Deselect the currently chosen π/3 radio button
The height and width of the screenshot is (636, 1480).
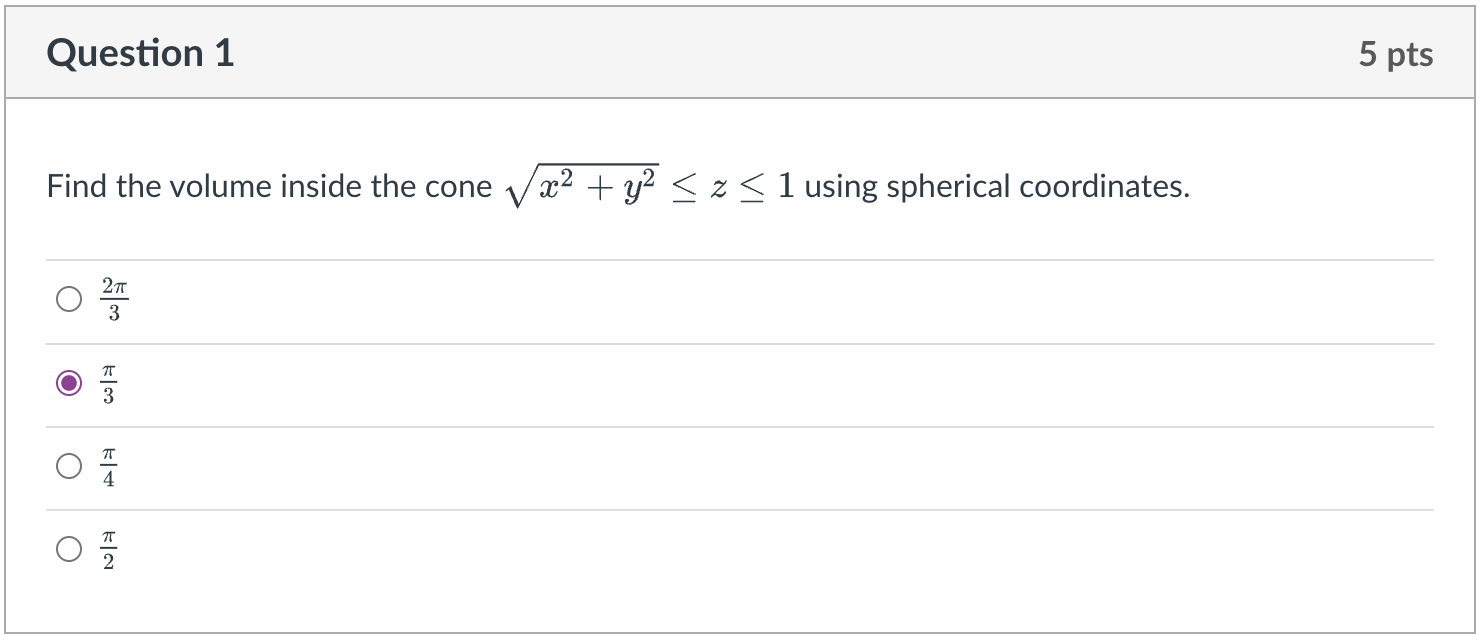coord(68,382)
